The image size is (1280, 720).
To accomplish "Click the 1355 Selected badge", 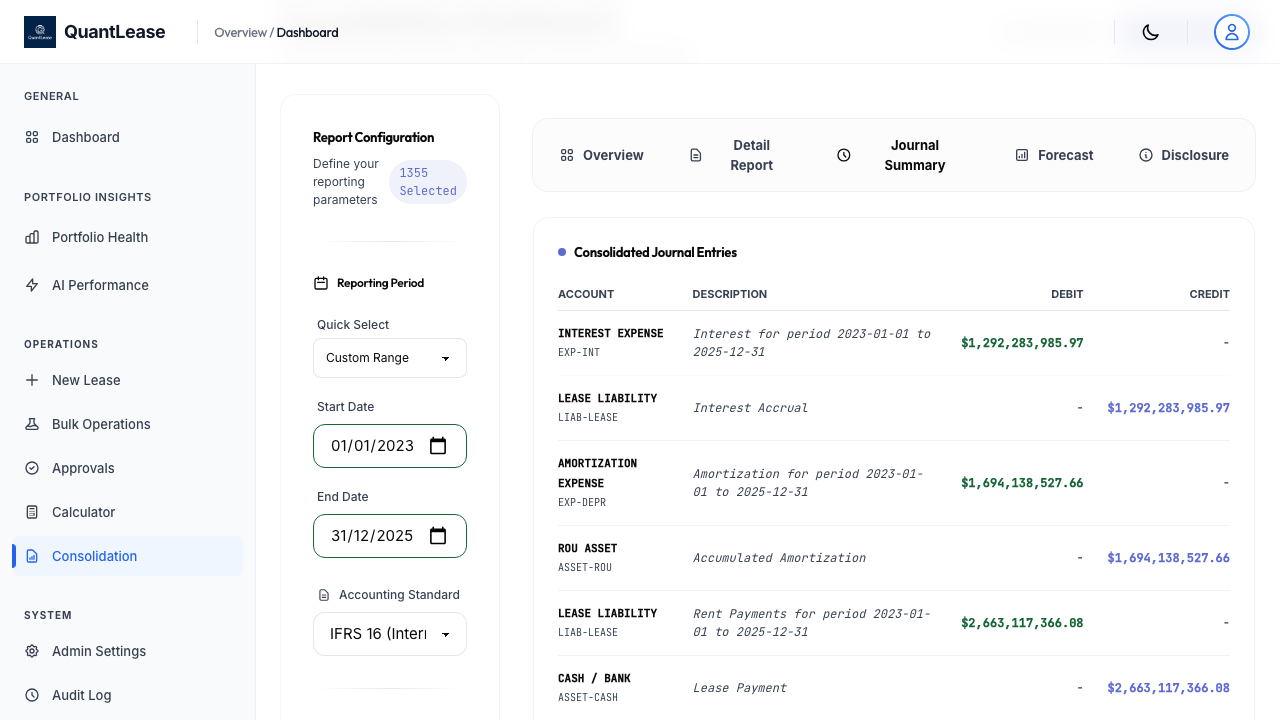I will (428, 182).
